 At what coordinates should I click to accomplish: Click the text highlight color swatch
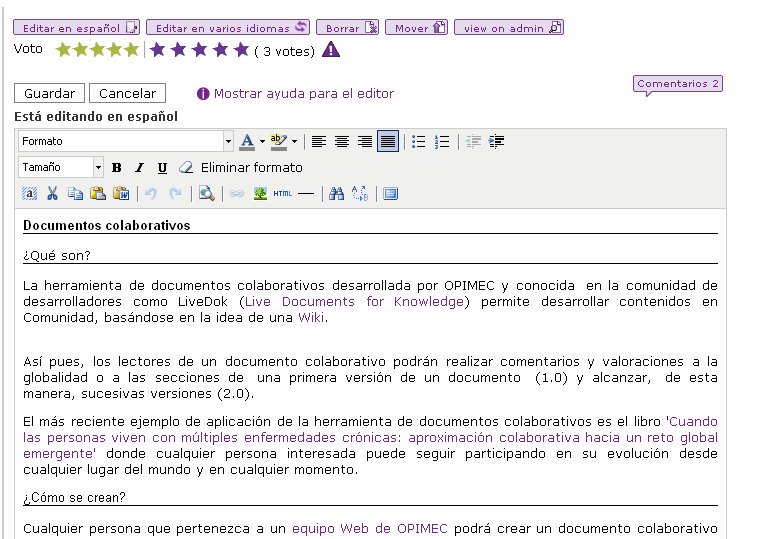pyautogui.click(x=277, y=141)
